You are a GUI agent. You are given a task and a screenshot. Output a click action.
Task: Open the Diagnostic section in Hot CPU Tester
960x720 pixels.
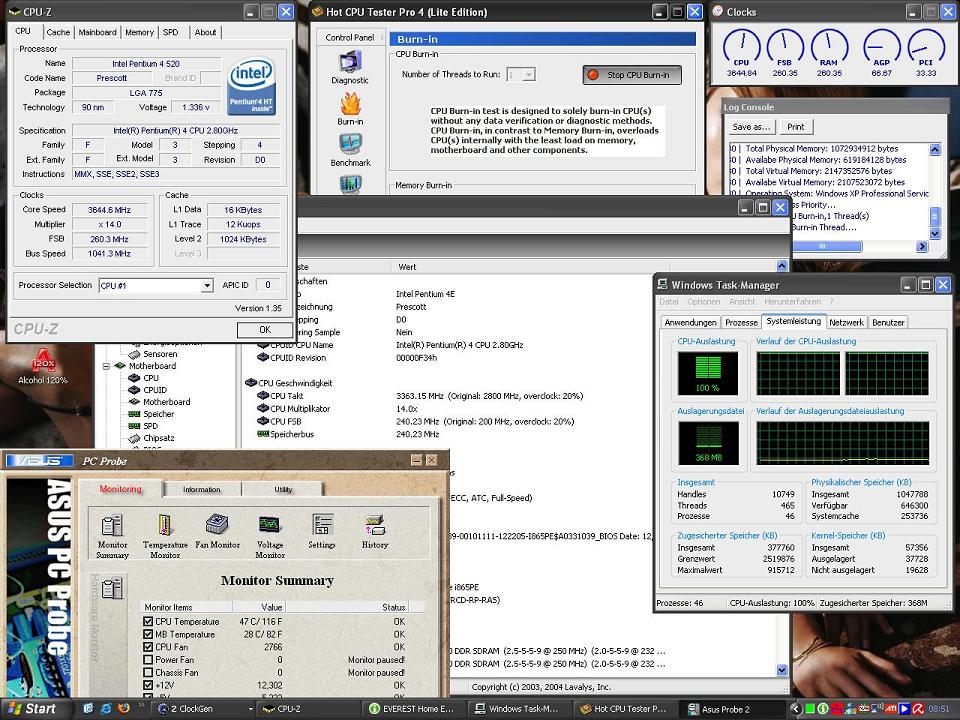[350, 67]
